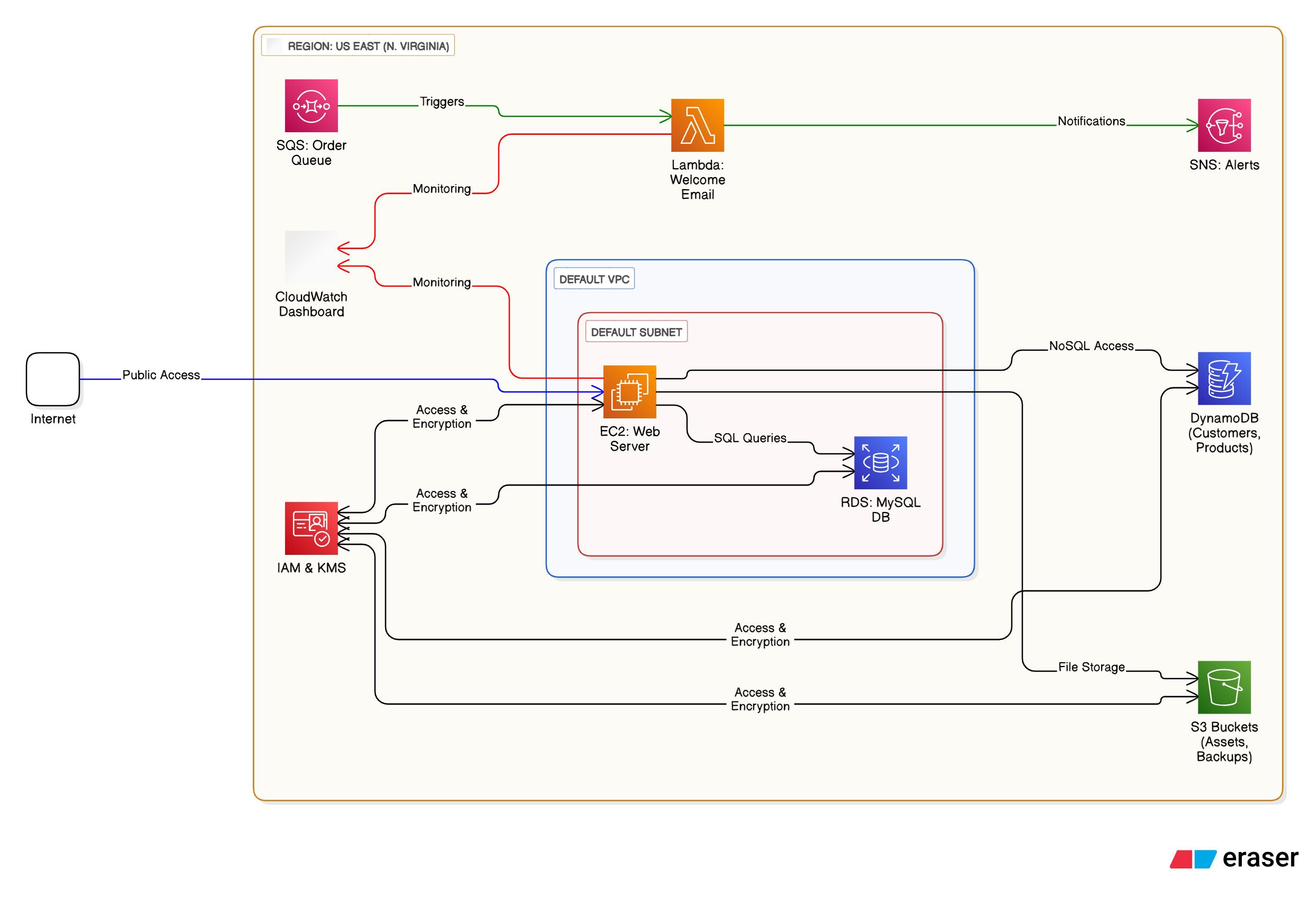This screenshot has width=1309, height=924.
Task: Click the EC2 Web Server icon
Action: [x=629, y=392]
